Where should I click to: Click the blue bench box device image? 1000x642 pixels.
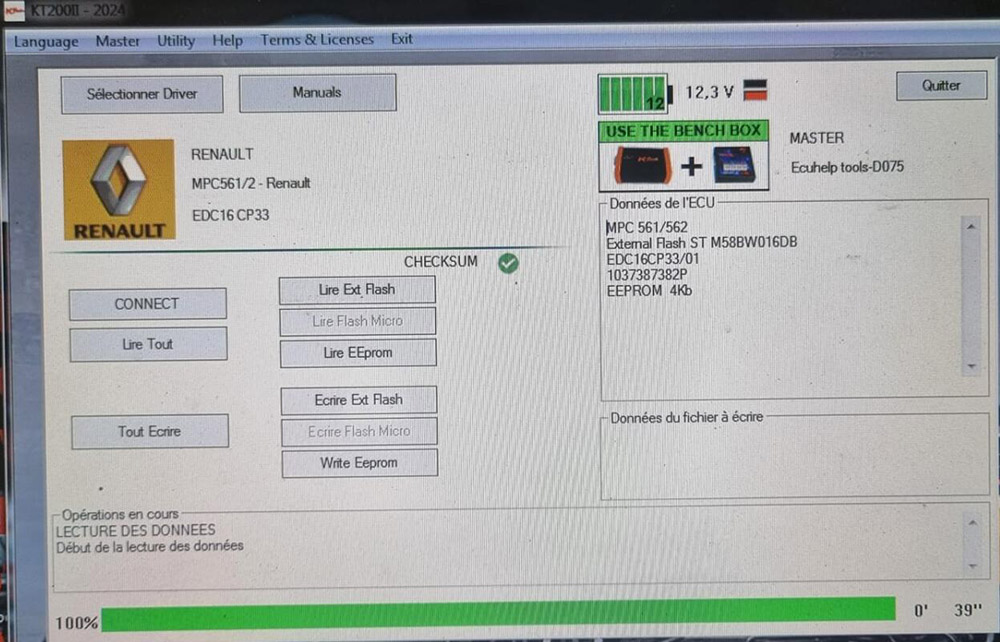click(x=735, y=165)
